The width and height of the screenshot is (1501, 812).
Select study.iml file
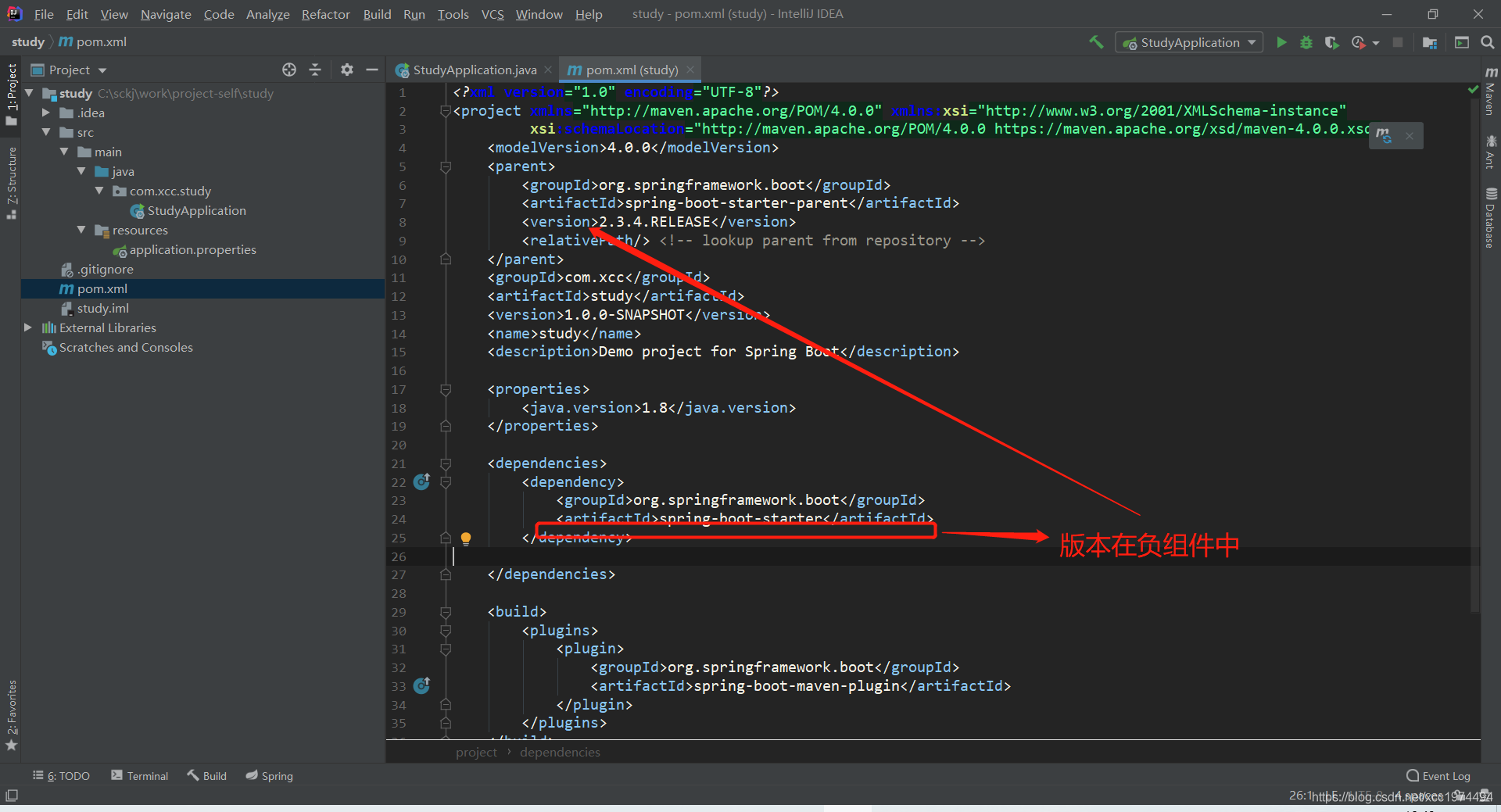click(x=102, y=308)
